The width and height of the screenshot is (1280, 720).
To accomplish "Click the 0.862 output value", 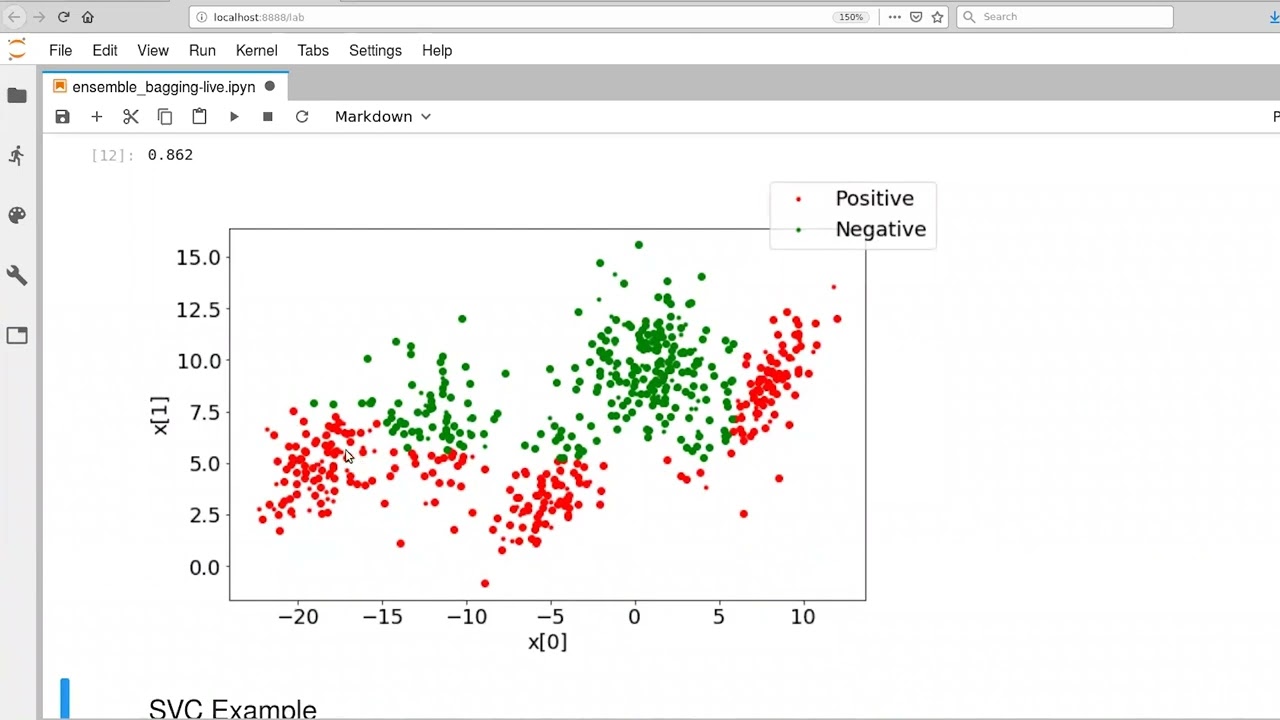I will [170, 155].
